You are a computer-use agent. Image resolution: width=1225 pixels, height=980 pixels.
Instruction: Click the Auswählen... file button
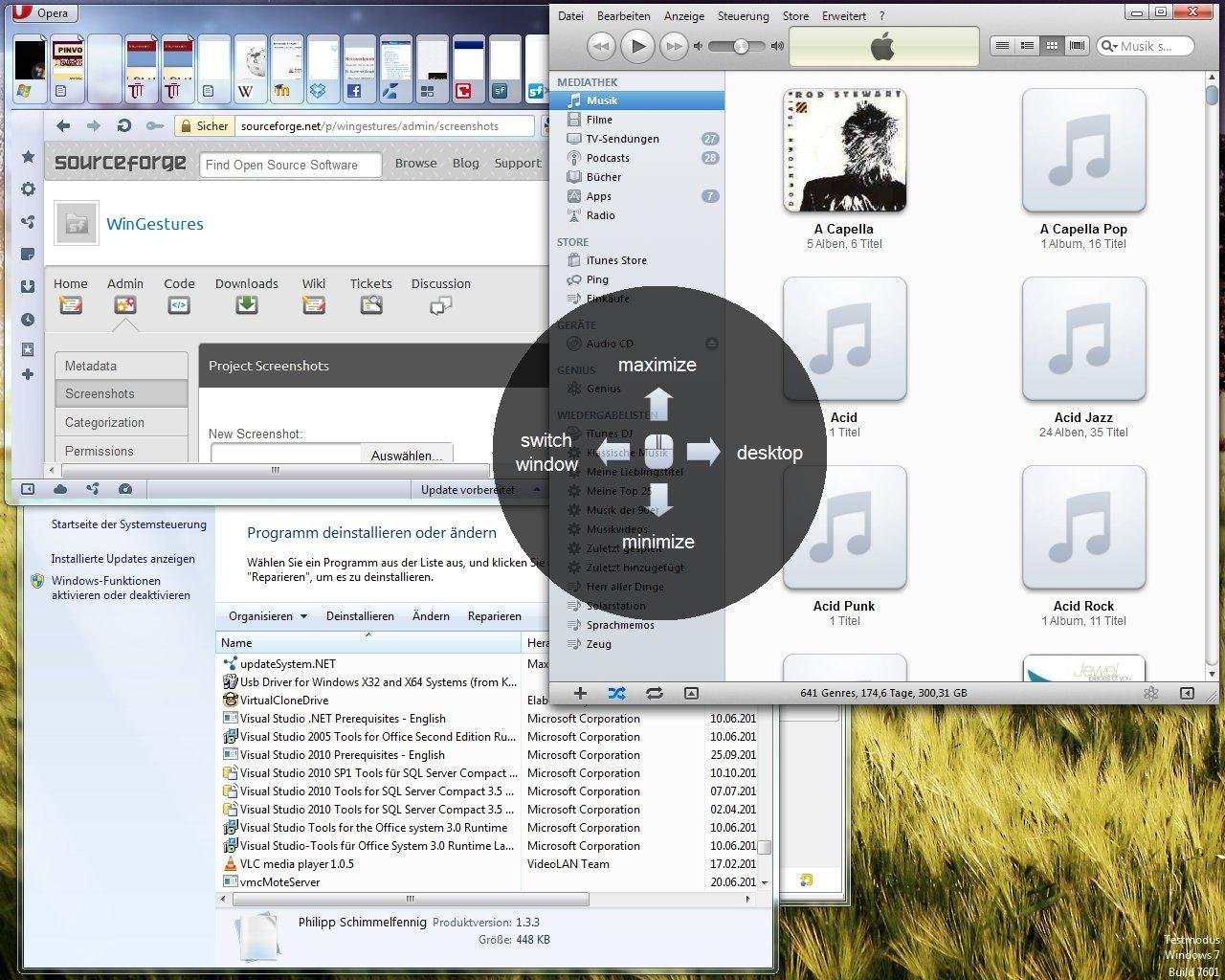pyautogui.click(x=407, y=456)
